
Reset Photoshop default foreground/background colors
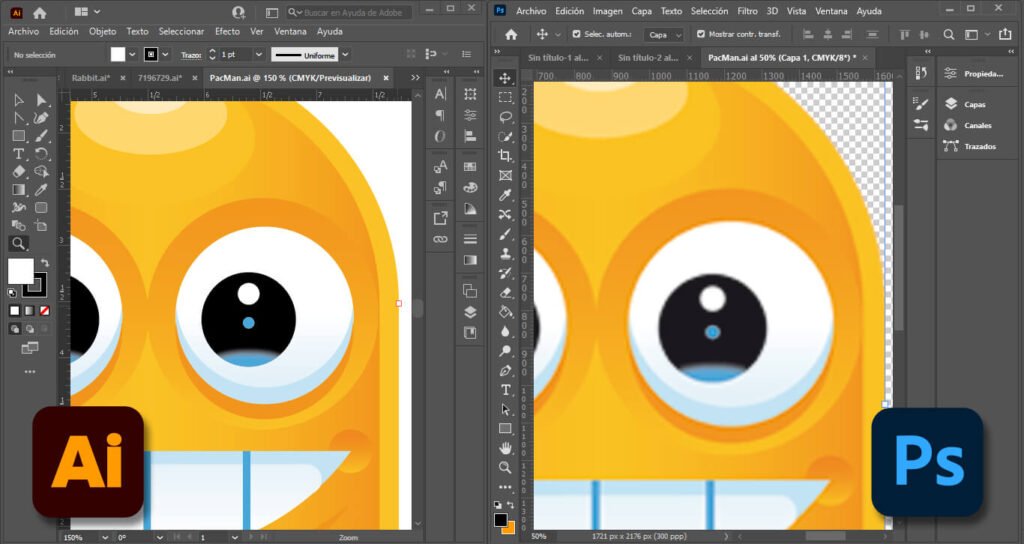coord(498,505)
